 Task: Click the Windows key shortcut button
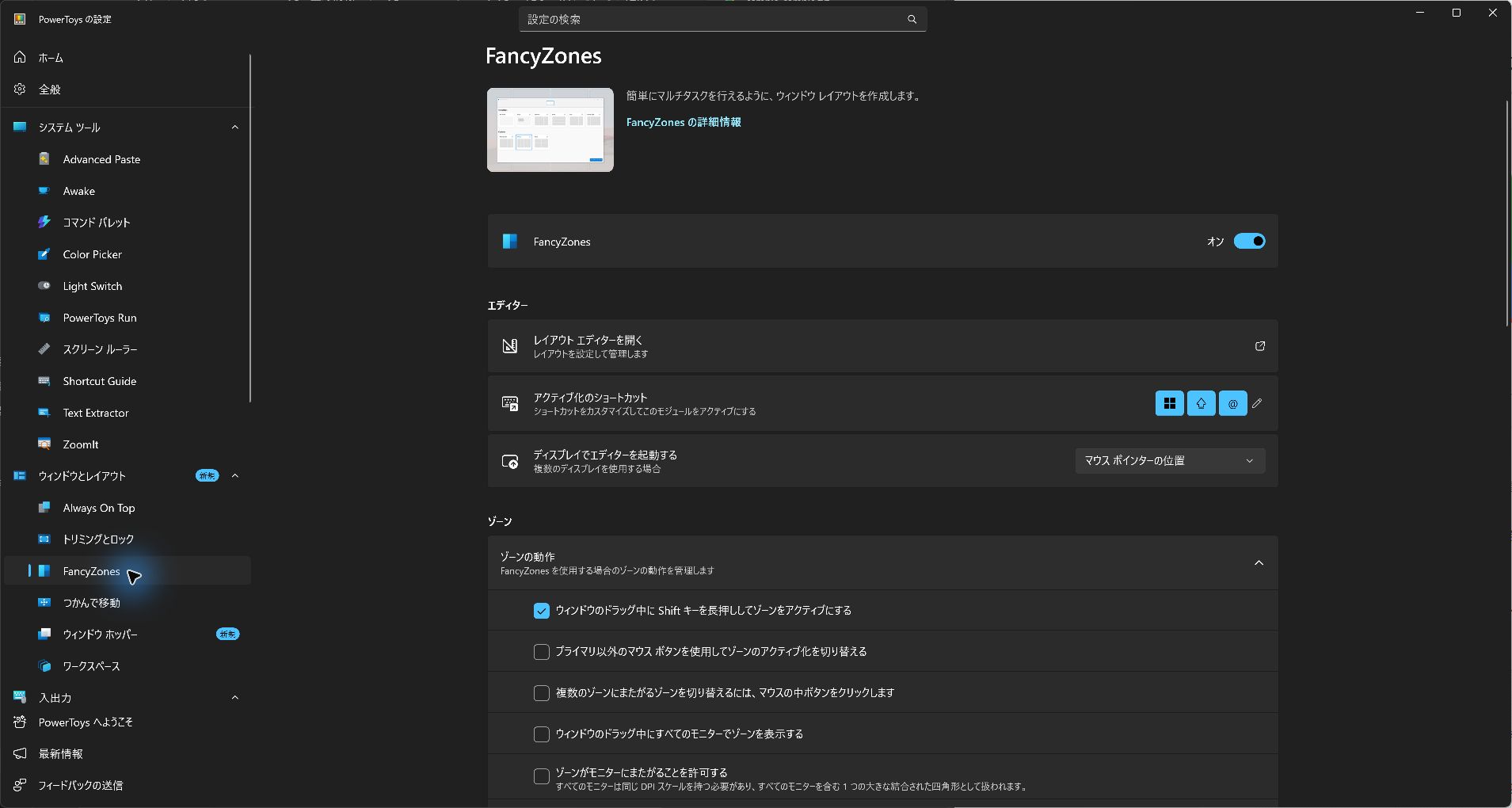click(1169, 403)
